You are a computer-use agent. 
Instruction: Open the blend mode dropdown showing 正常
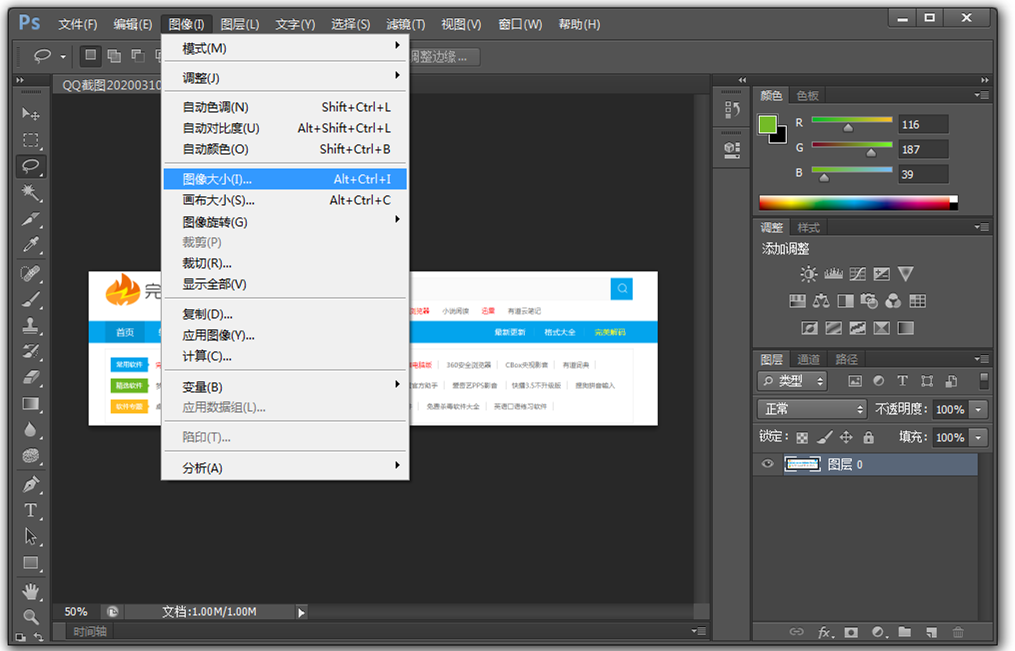813,409
